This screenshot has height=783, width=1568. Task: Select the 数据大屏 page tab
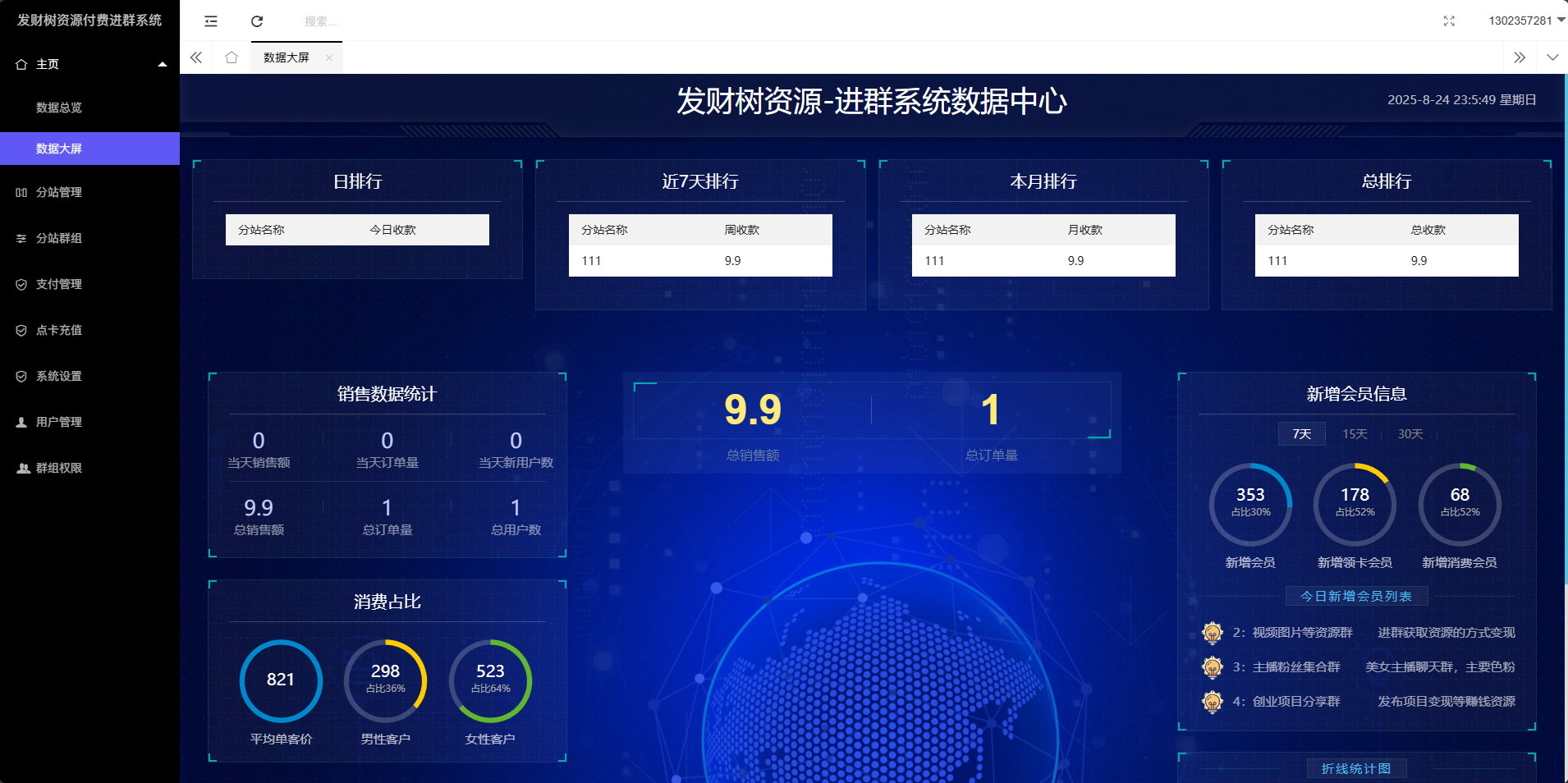(287, 57)
